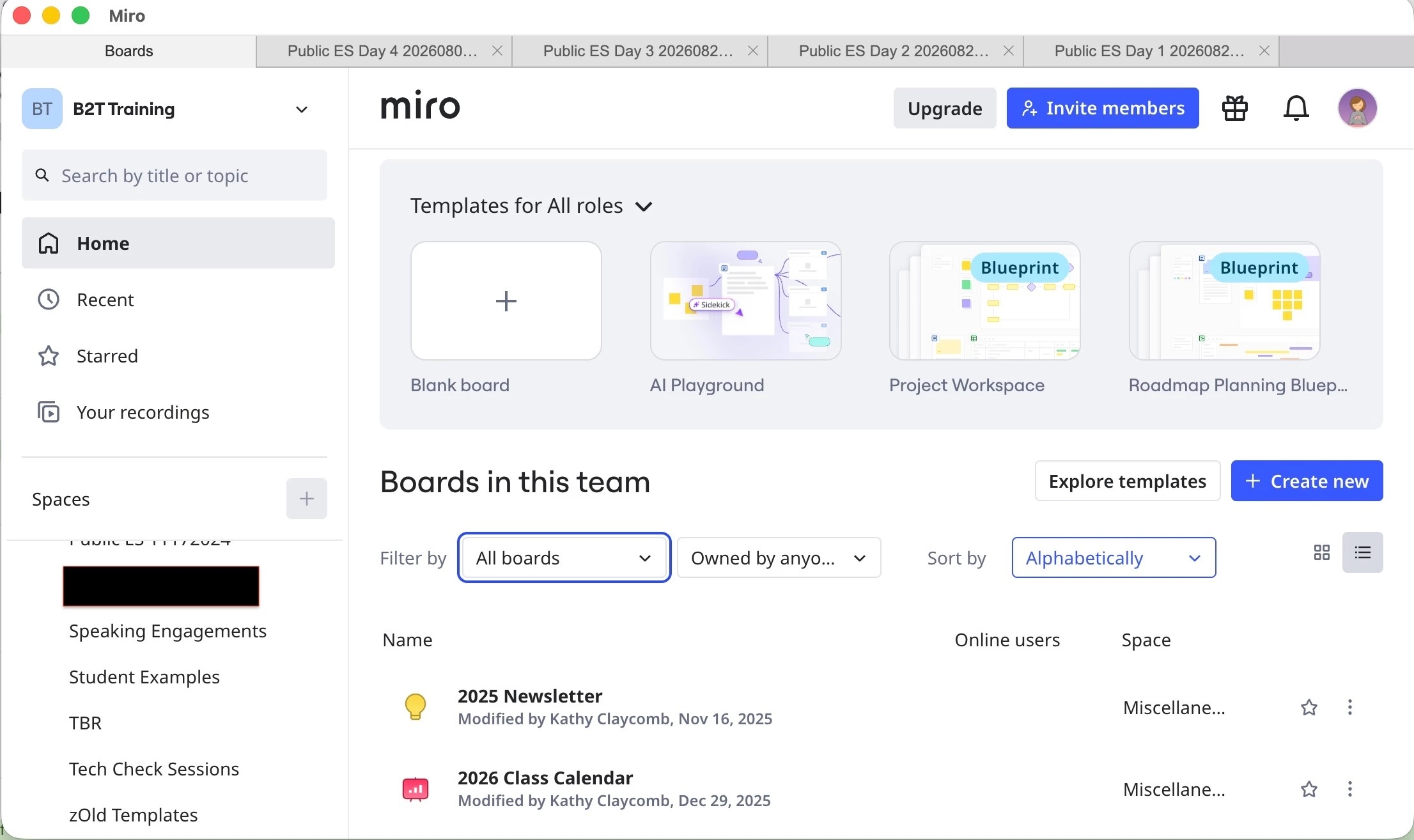Image resolution: width=1414 pixels, height=840 pixels.
Task: Close the Public ES Day 1 tab
Action: [1265, 52]
